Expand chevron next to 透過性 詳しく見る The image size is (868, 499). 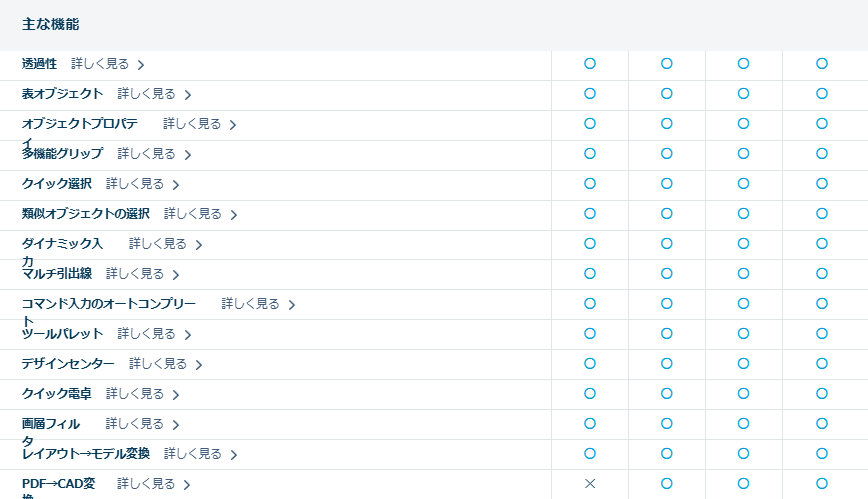141,65
